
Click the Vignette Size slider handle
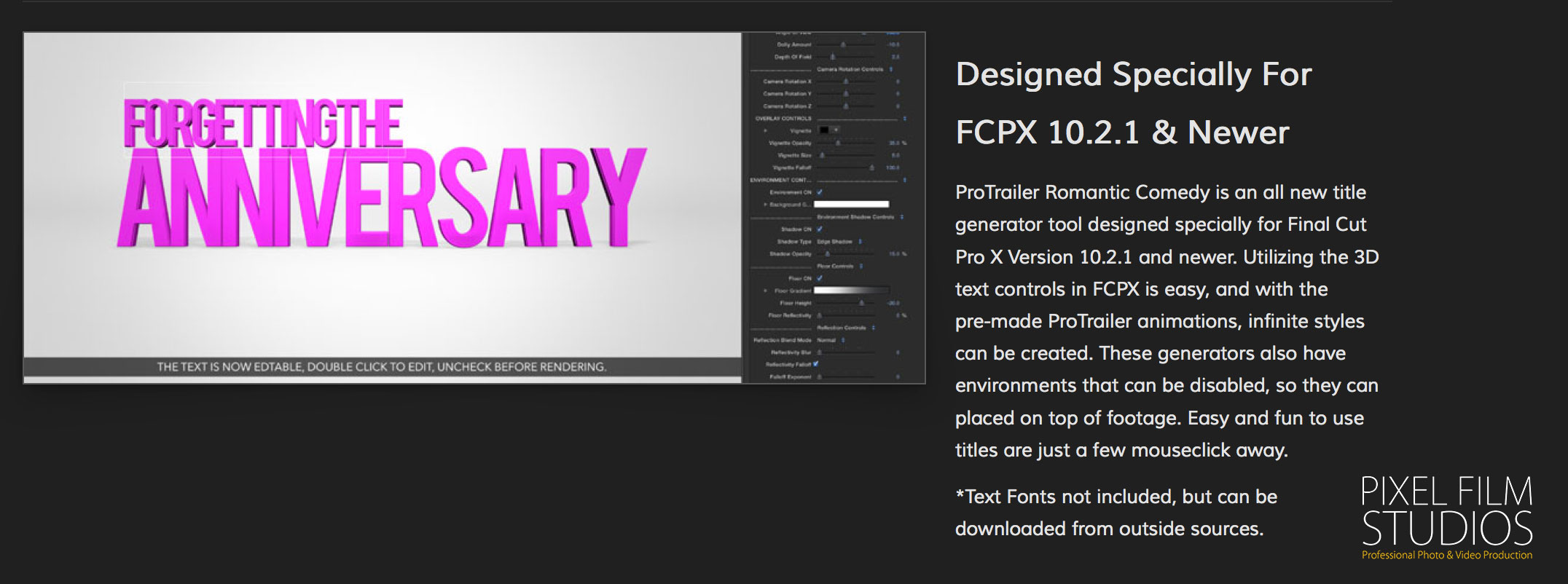[823, 155]
